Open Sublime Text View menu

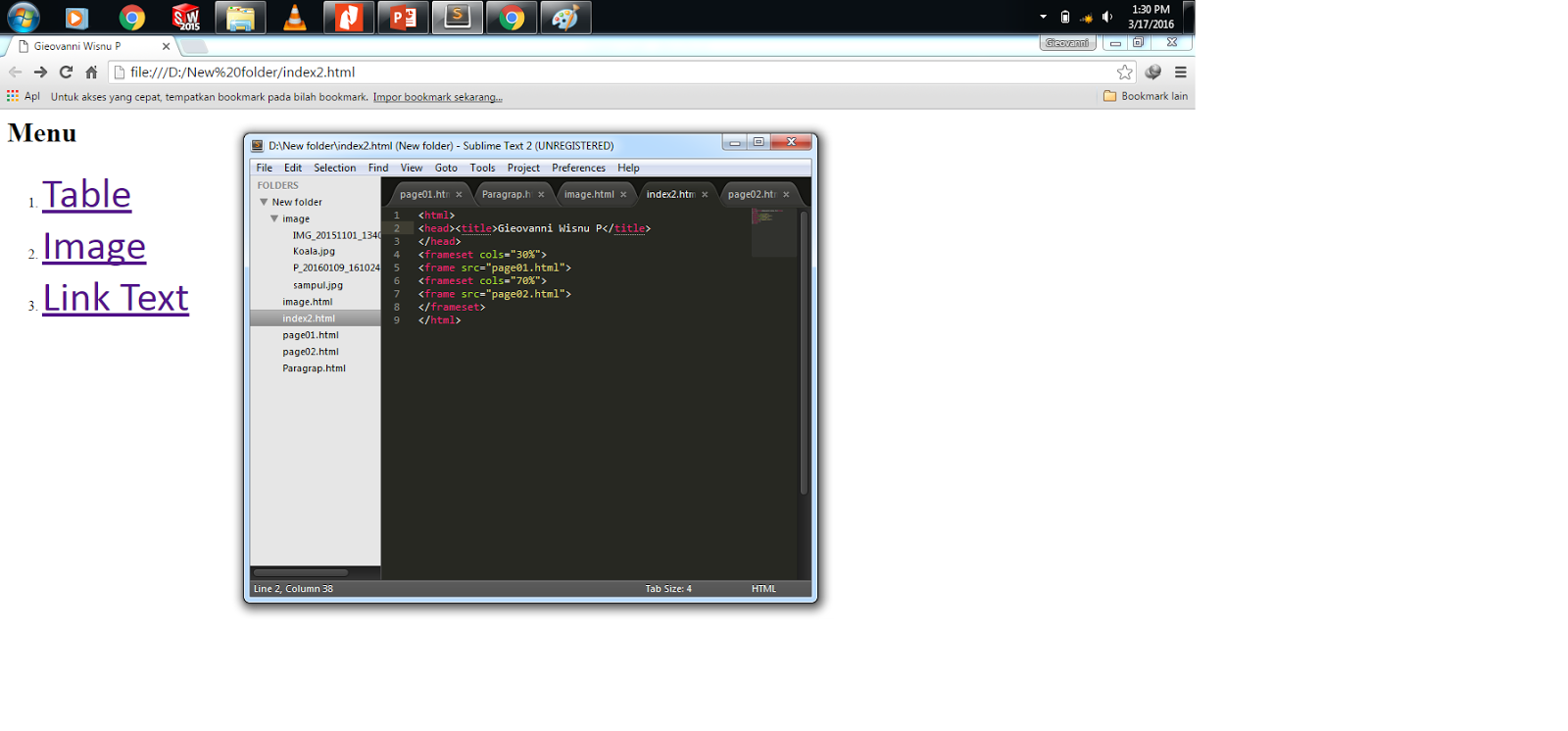[412, 168]
